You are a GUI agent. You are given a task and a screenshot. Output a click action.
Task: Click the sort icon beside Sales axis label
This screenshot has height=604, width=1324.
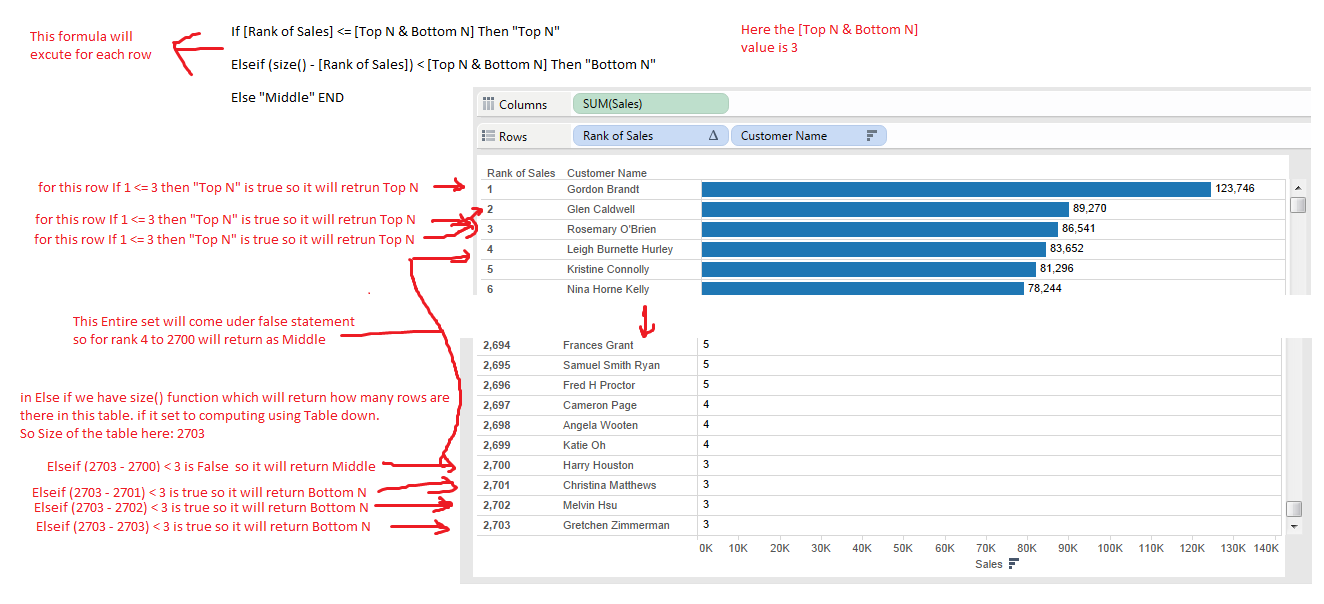click(x=1013, y=564)
